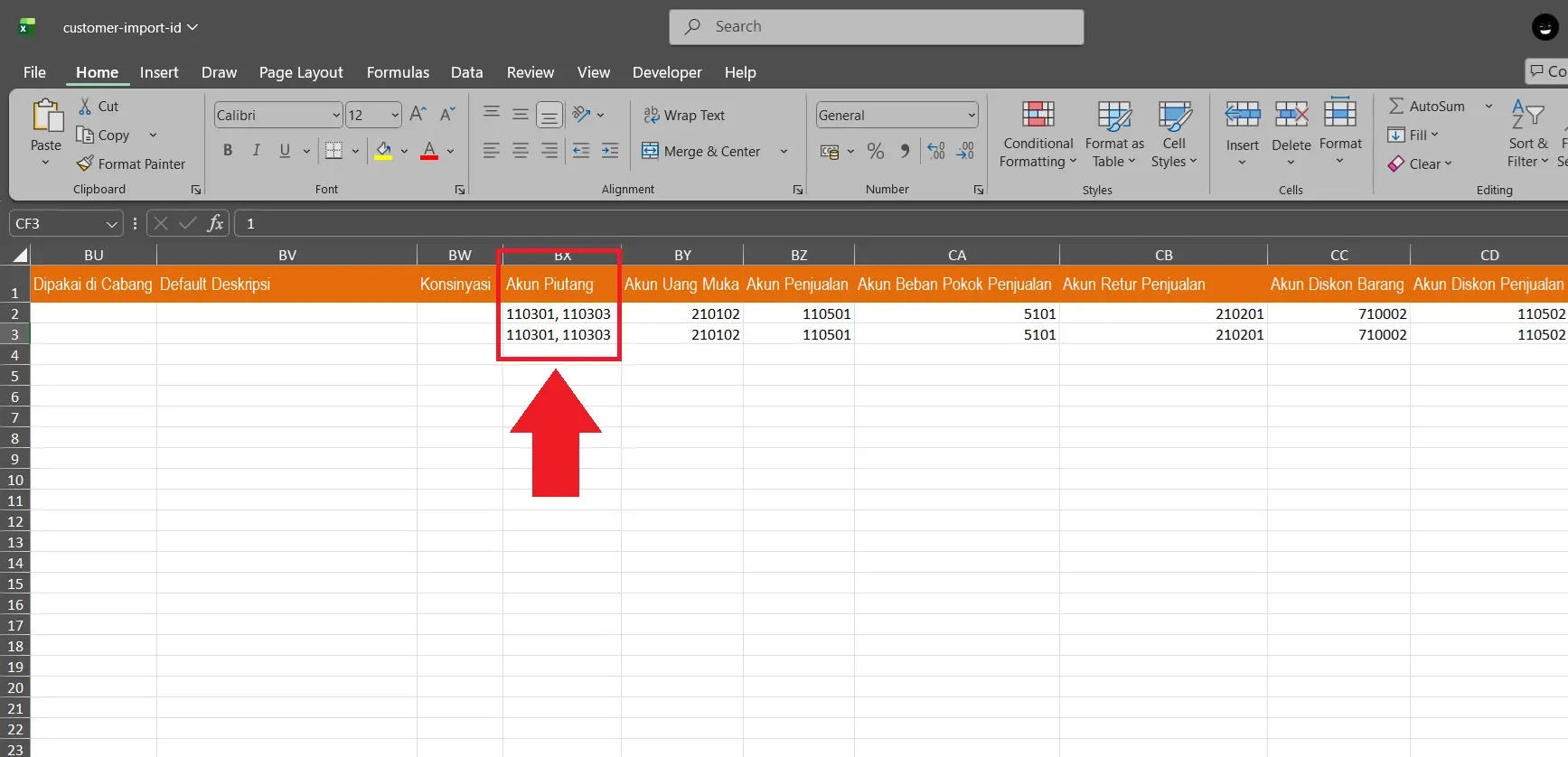Click the Insert Function fx icon

tap(215, 223)
